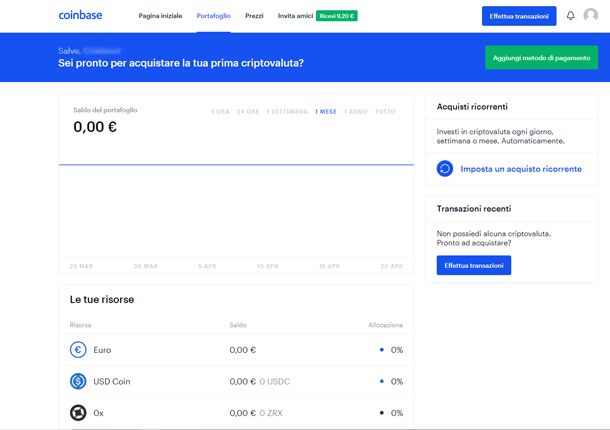The image size is (610, 430).
Task: Click the 0,00 € portfolio balance
Action: pos(95,127)
